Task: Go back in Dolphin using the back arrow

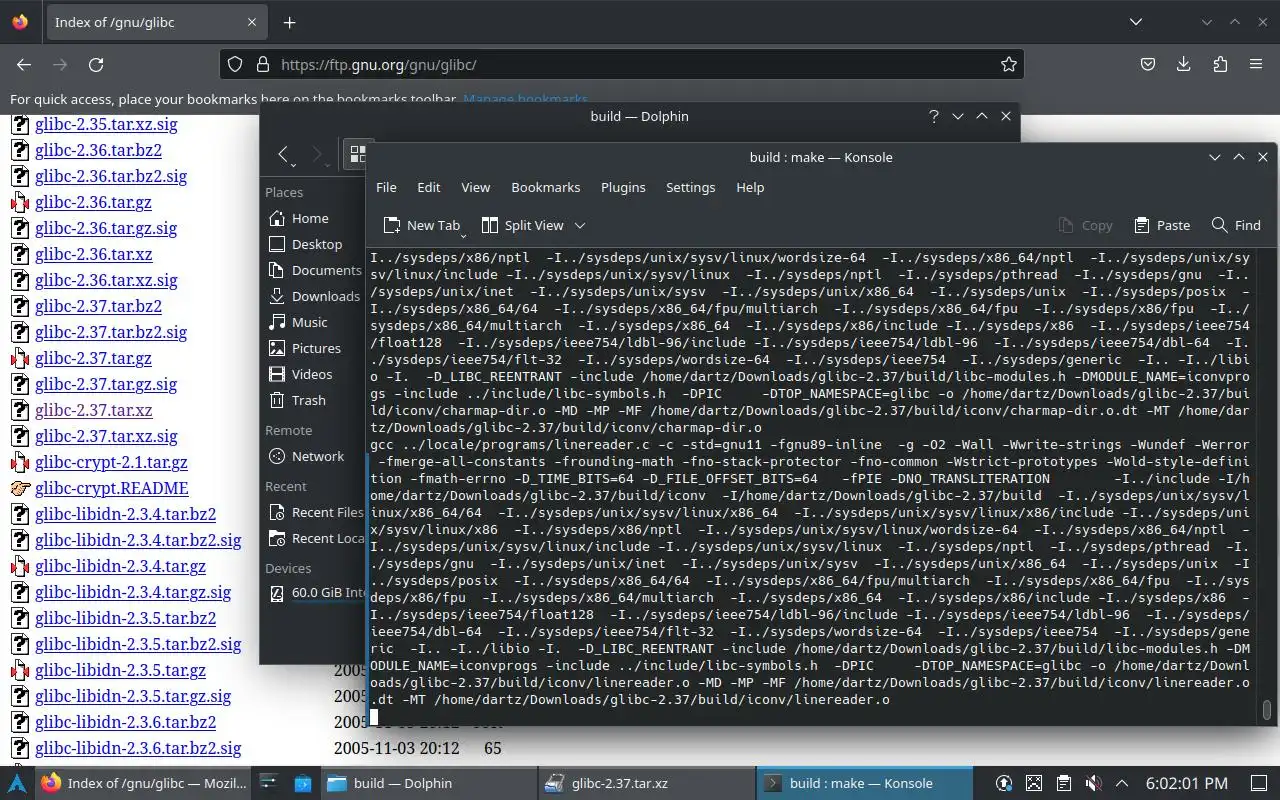Action: 284,154
